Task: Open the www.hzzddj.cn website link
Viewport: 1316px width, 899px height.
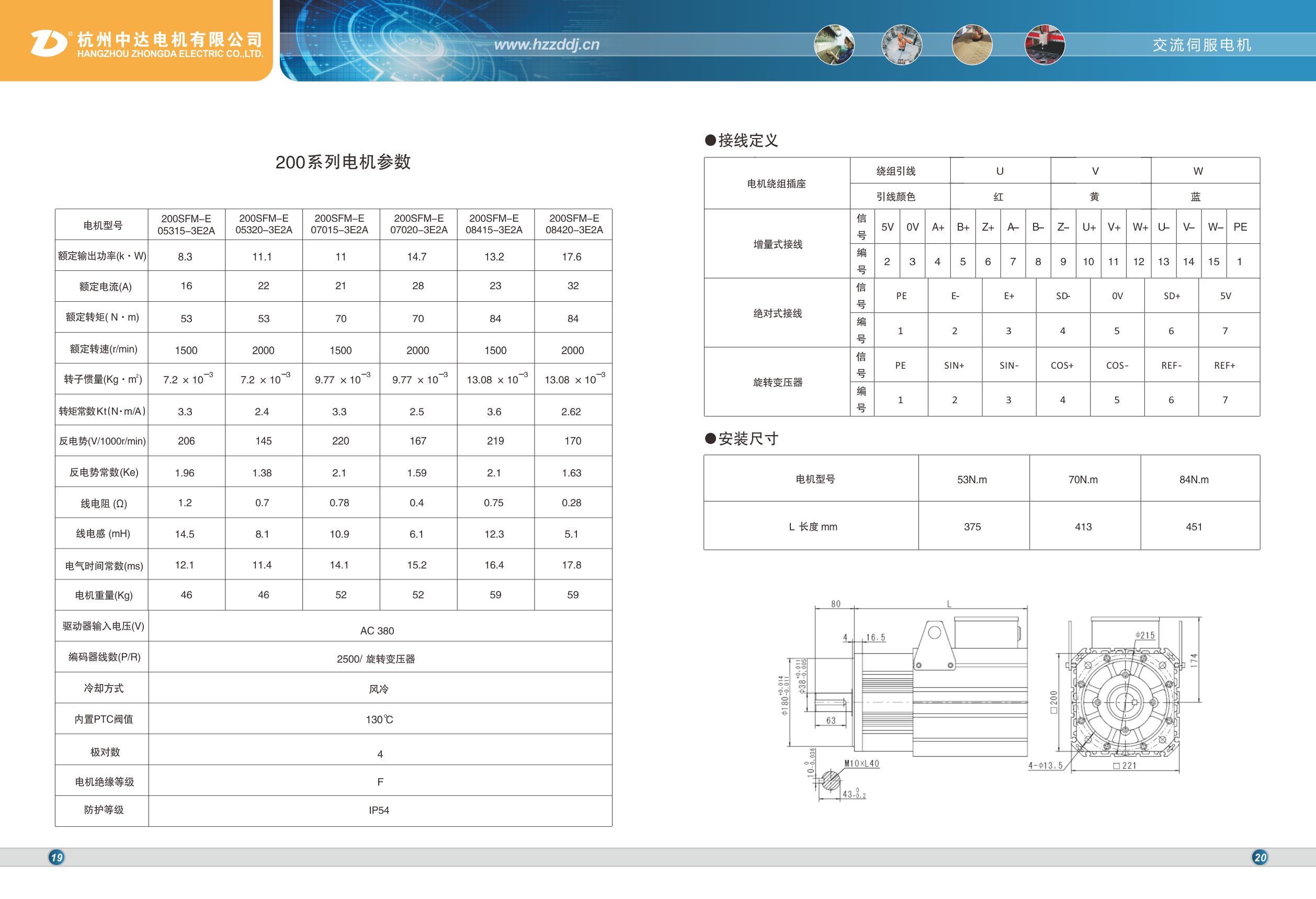Action: (x=547, y=44)
